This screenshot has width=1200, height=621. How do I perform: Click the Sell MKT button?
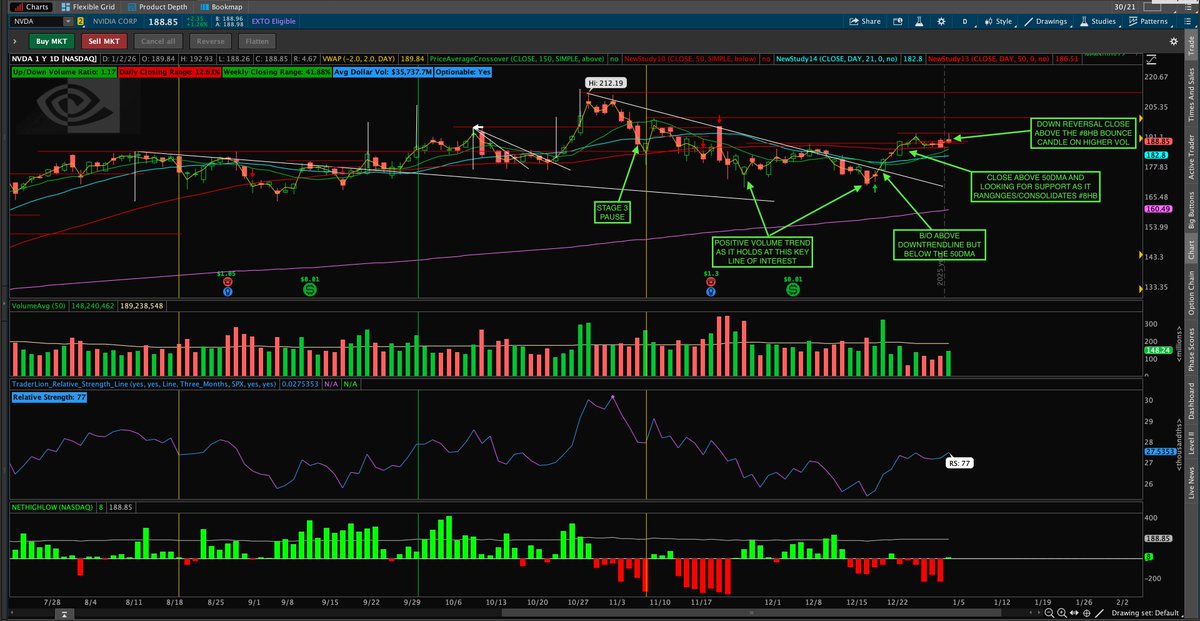tap(104, 41)
